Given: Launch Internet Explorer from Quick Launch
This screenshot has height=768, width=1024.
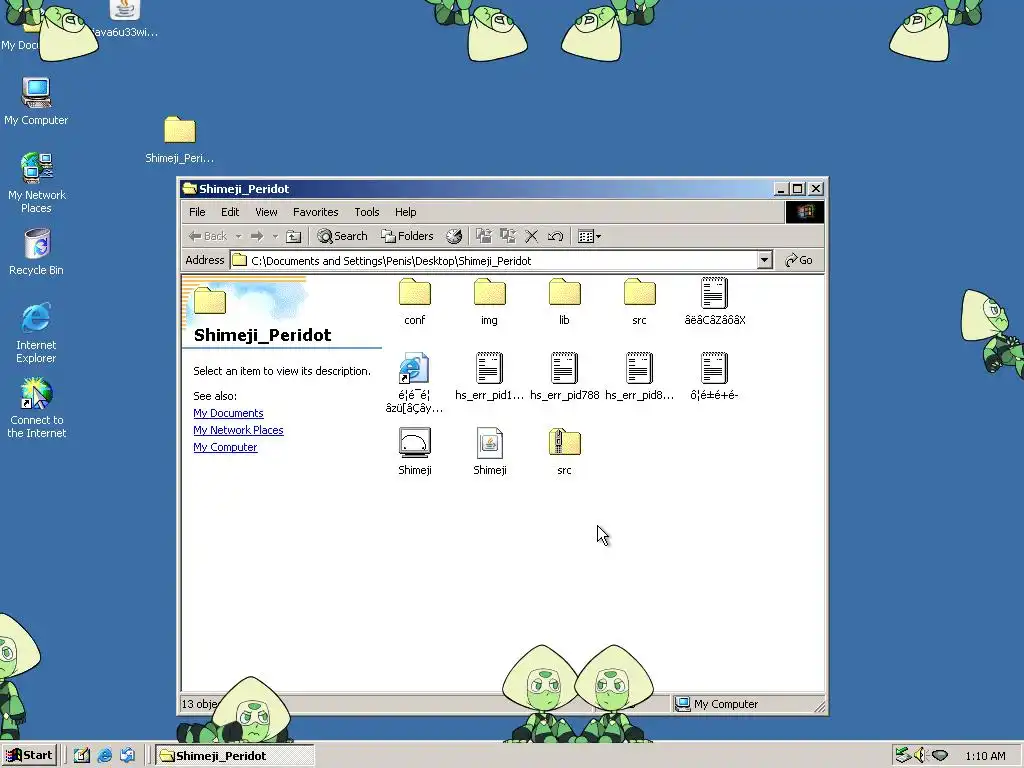Looking at the screenshot, I should (104, 756).
